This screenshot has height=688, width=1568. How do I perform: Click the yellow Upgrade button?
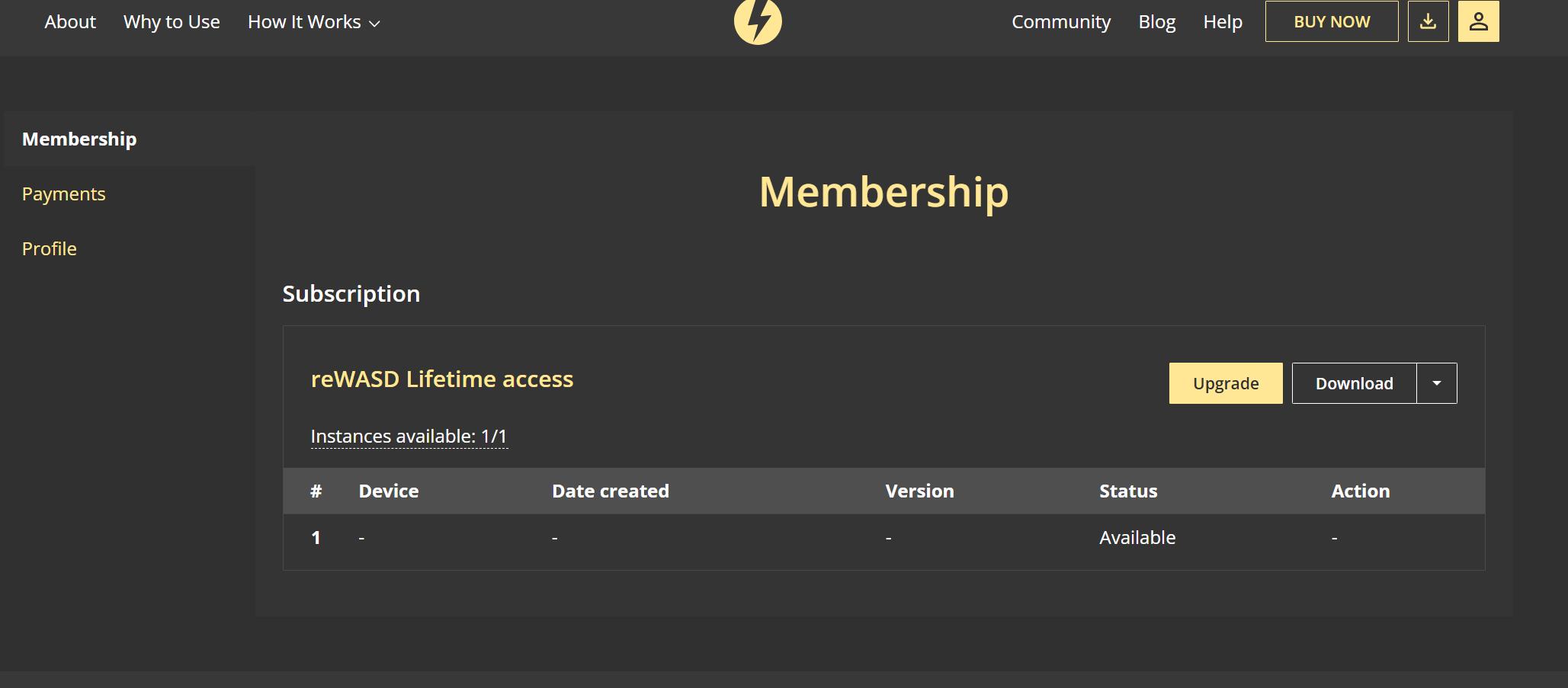1225,383
